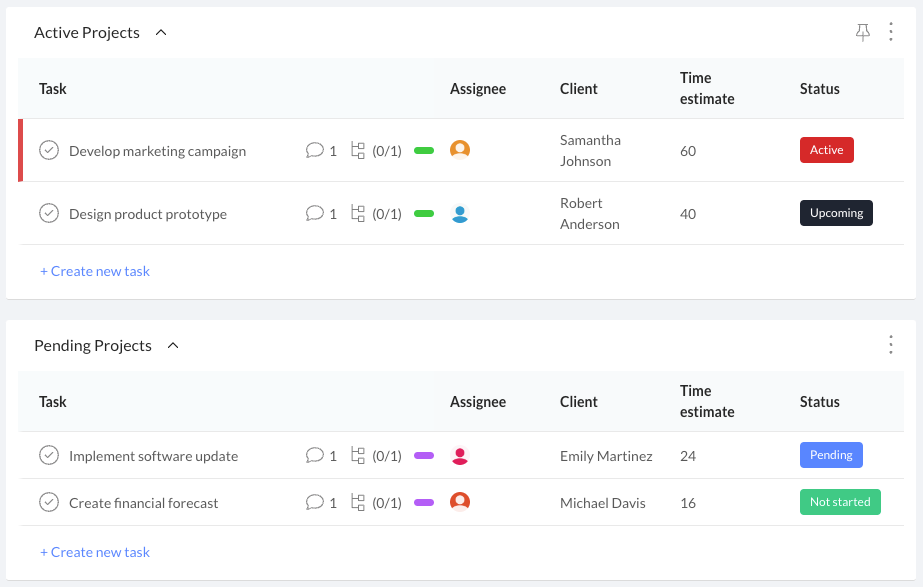This screenshot has width=923, height=587.
Task: Mark Design product prototype as complete
Action: click(x=49, y=214)
